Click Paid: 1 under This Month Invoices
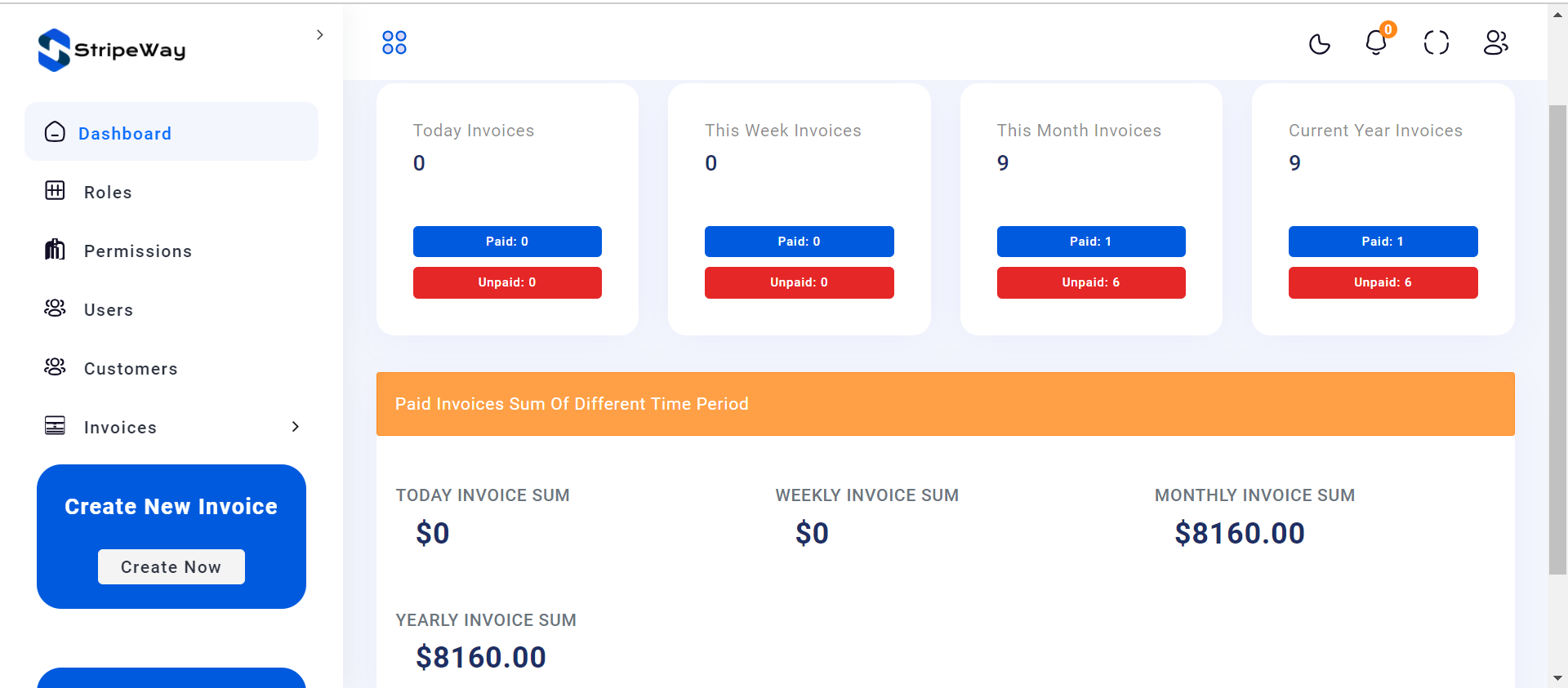The height and width of the screenshot is (688, 1568). tap(1091, 242)
